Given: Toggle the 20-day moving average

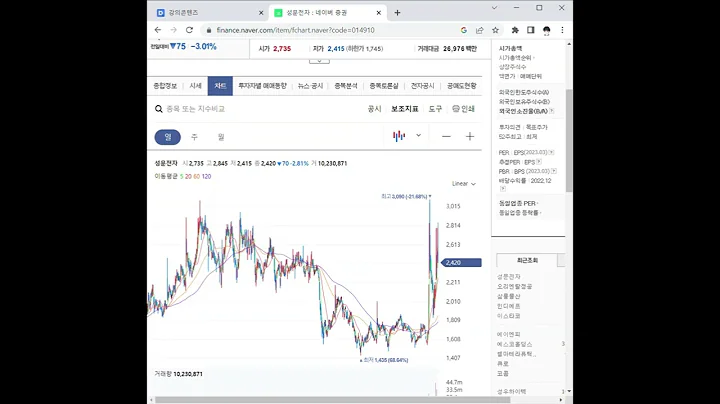Looking at the screenshot, I should (x=188, y=176).
